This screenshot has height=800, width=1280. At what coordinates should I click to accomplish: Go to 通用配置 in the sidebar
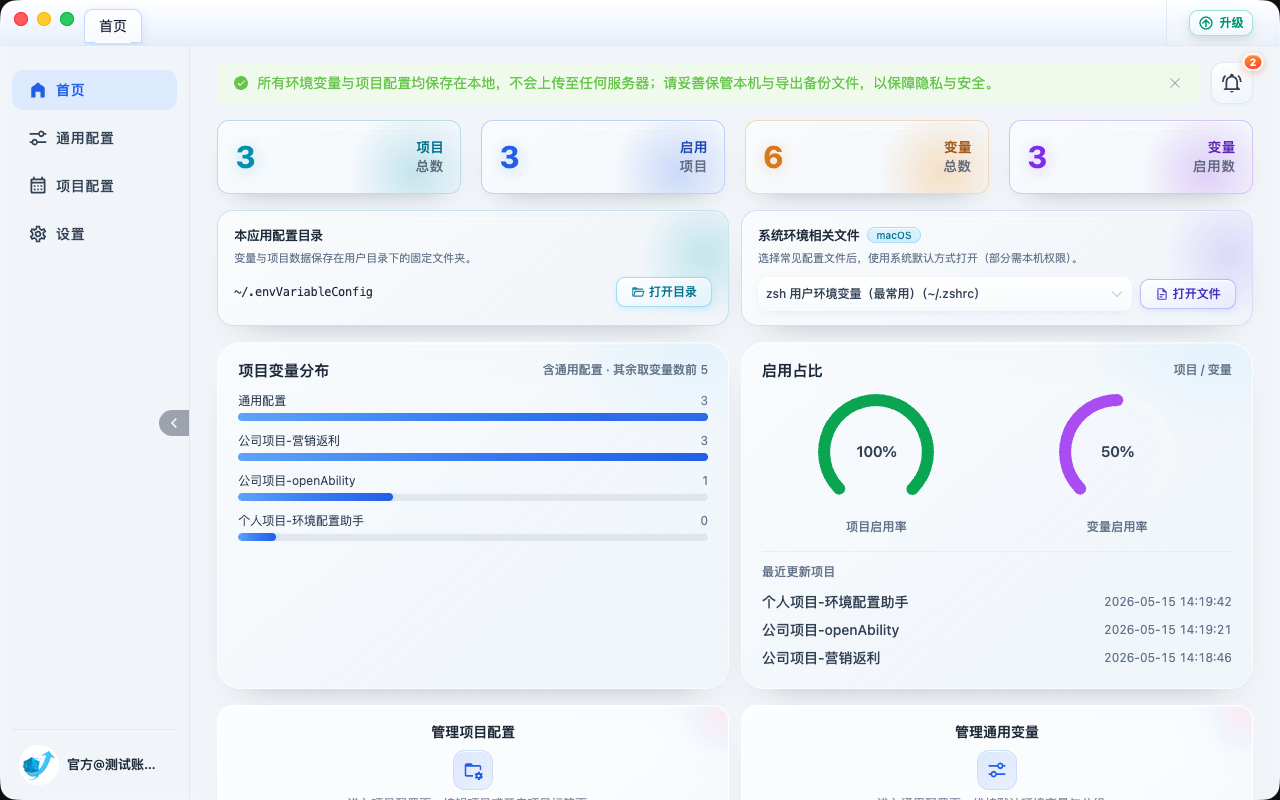[94, 138]
